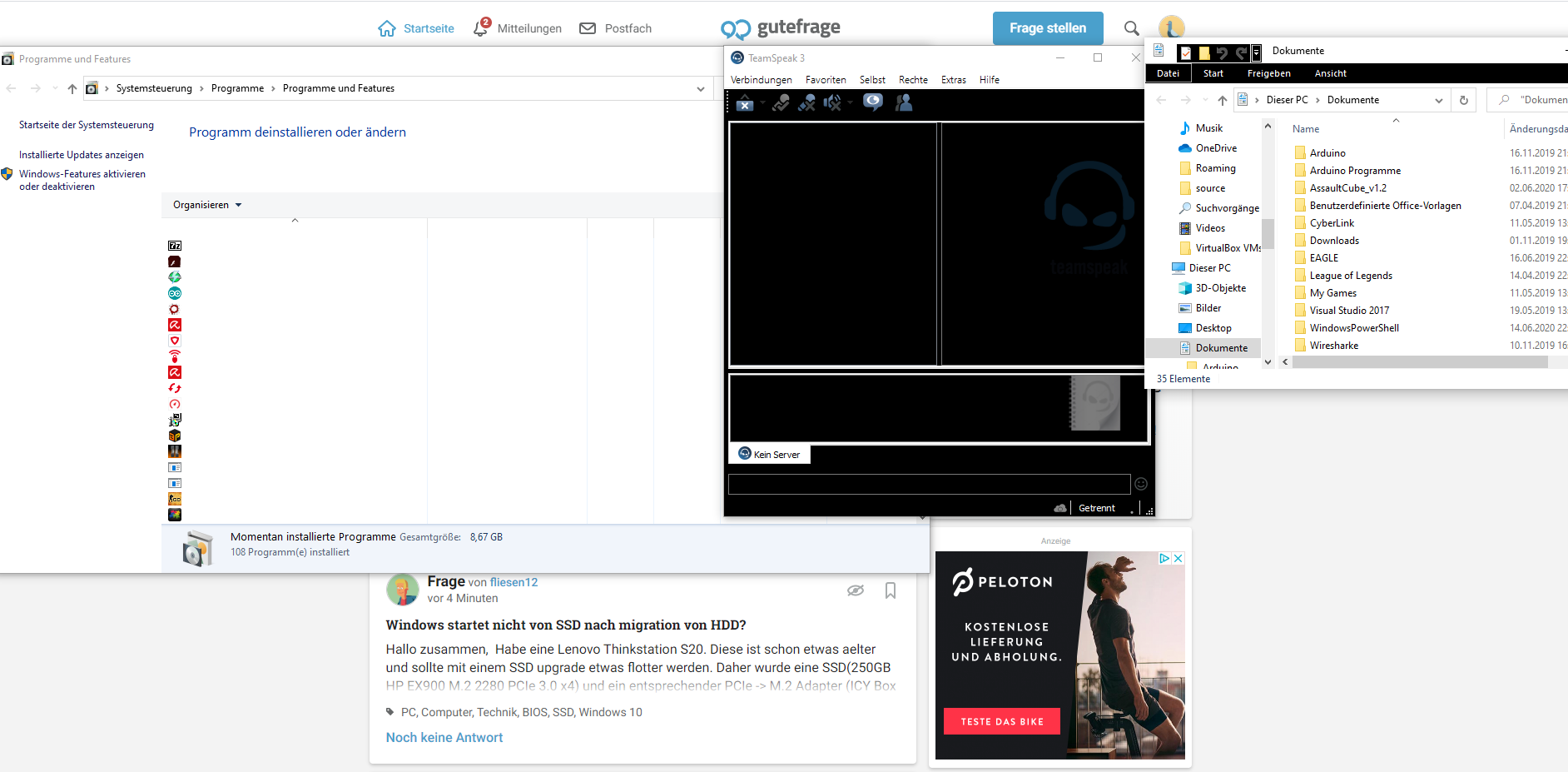Image resolution: width=1568 pixels, height=772 pixels.
Task: Click the Getrennt status in TeamSpeak
Action: point(1096,508)
